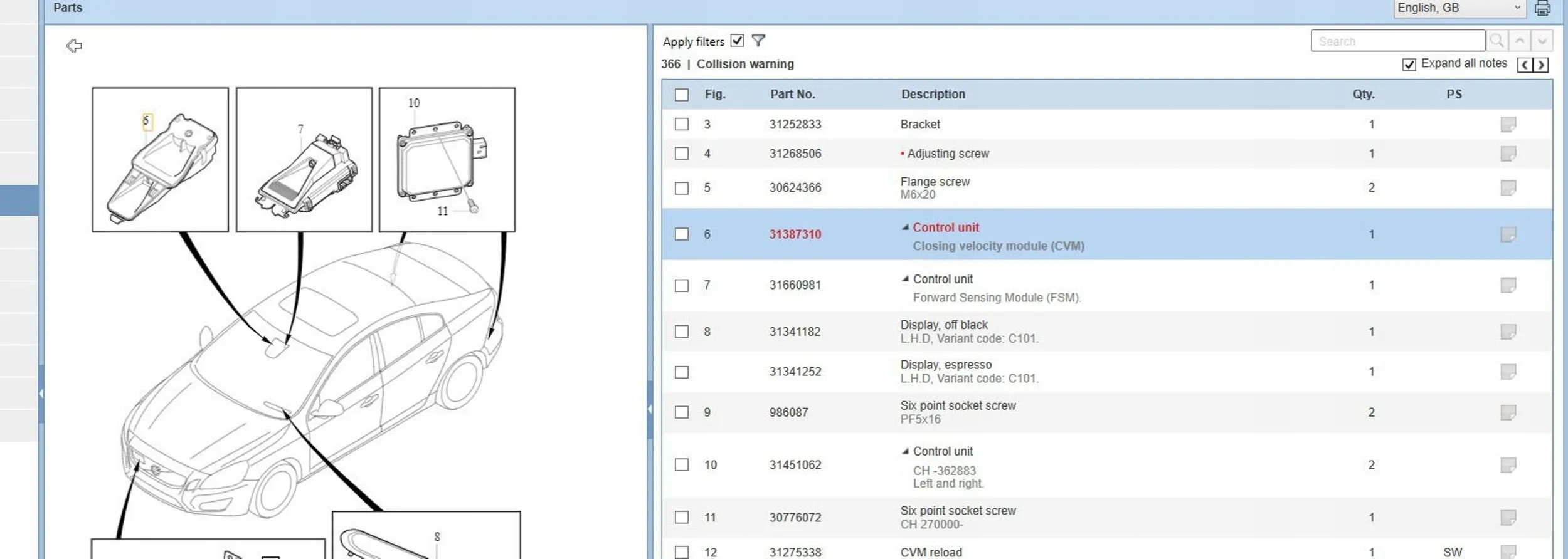Tick checkbox for Control unit 31451062
Image resolution: width=1568 pixels, height=559 pixels.
[x=682, y=465]
